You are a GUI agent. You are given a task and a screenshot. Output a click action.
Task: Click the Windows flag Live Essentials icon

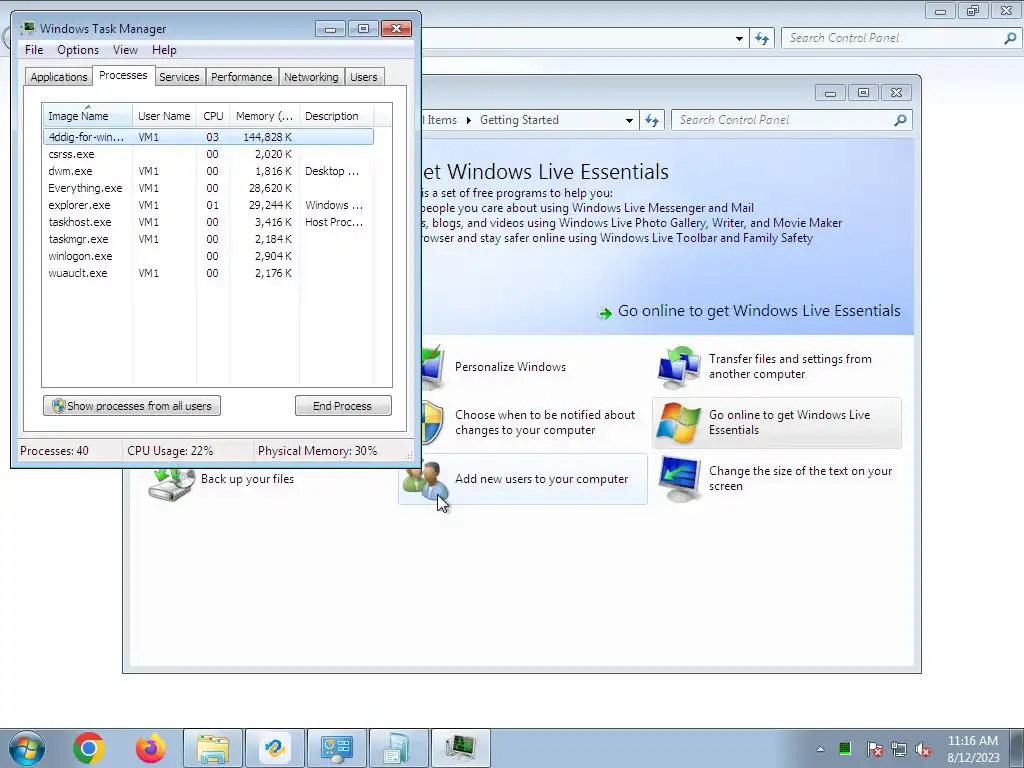pyautogui.click(x=678, y=423)
